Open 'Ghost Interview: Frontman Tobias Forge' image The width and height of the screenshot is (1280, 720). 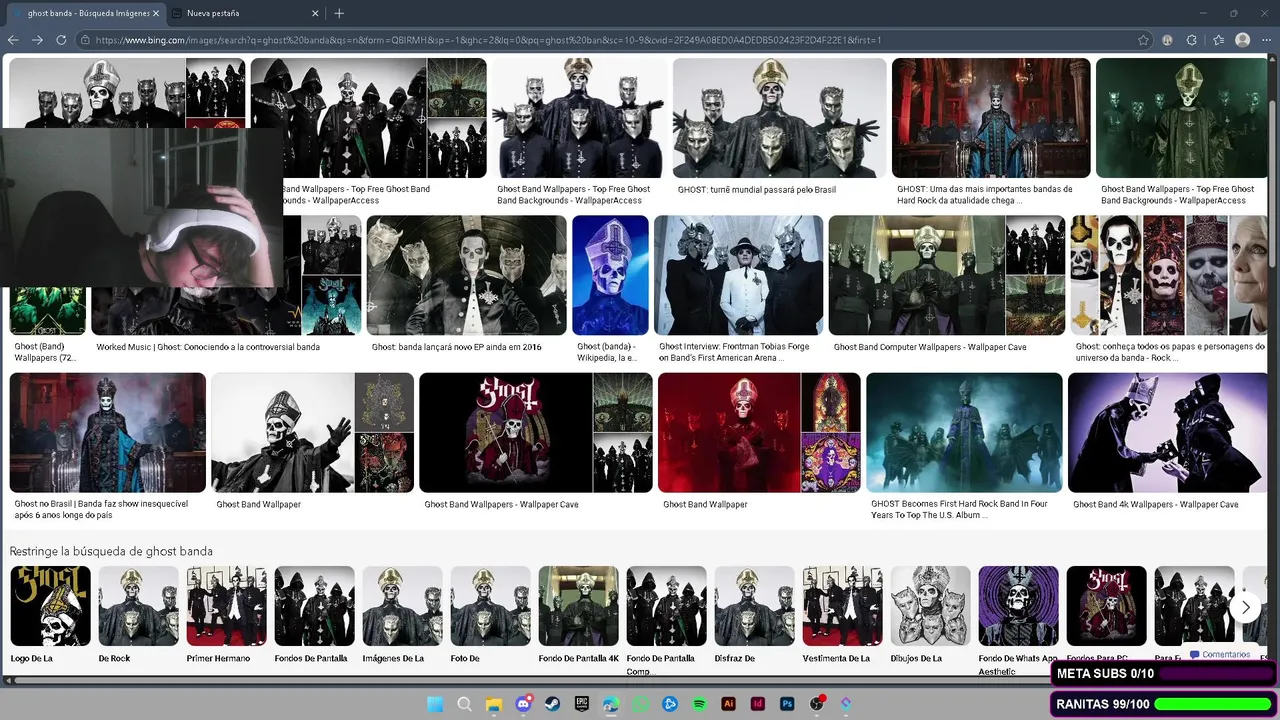point(738,275)
